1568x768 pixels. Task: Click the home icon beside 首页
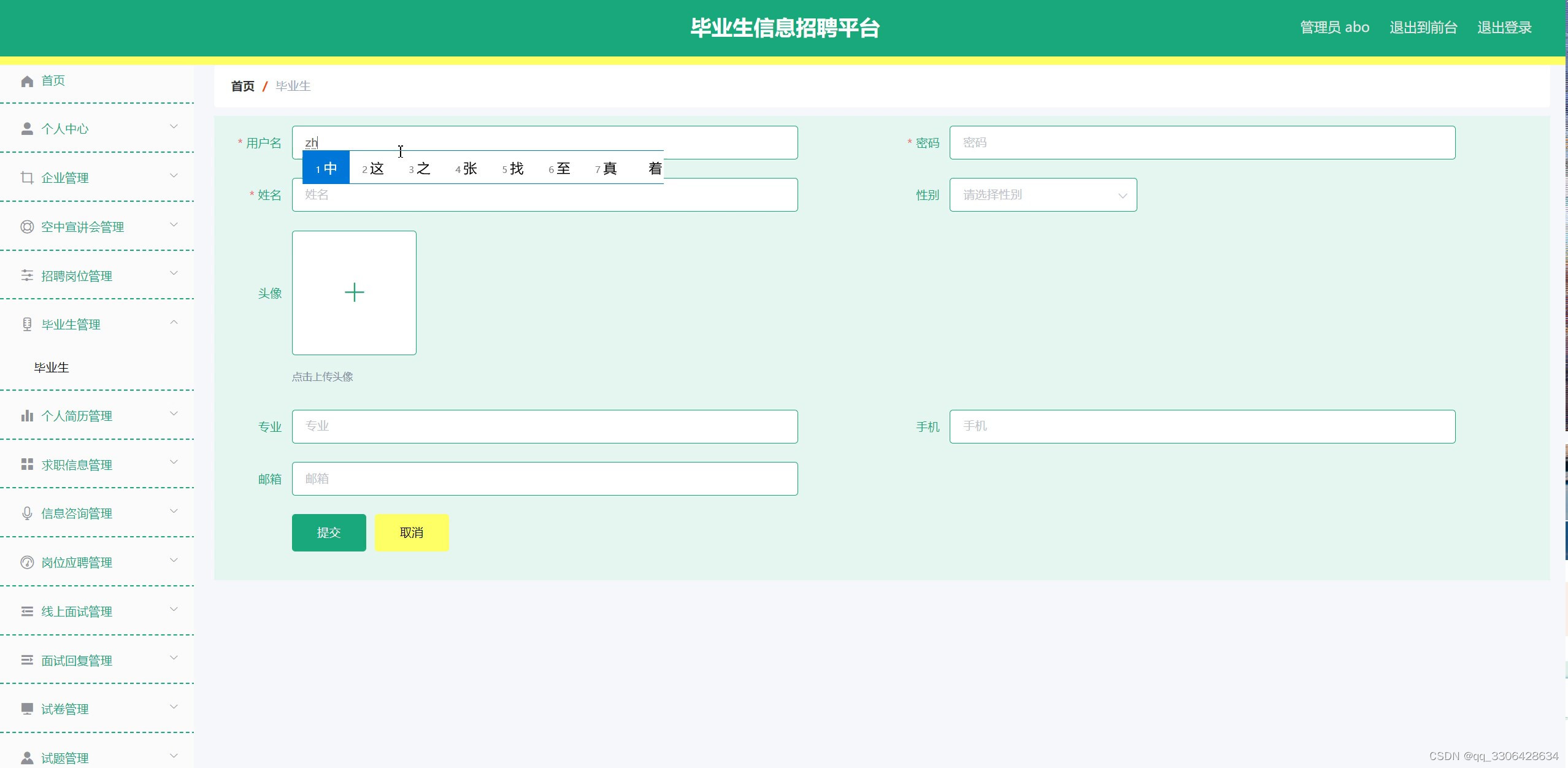click(27, 81)
